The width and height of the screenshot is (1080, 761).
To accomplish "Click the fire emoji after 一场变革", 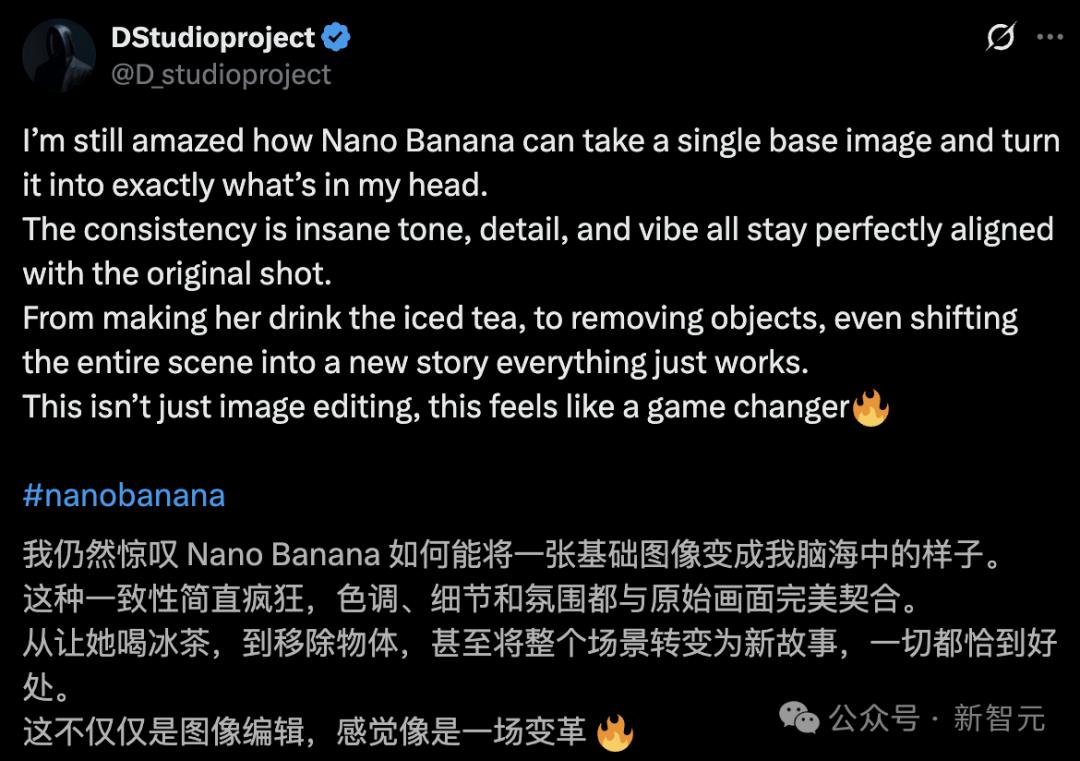I will [614, 733].
